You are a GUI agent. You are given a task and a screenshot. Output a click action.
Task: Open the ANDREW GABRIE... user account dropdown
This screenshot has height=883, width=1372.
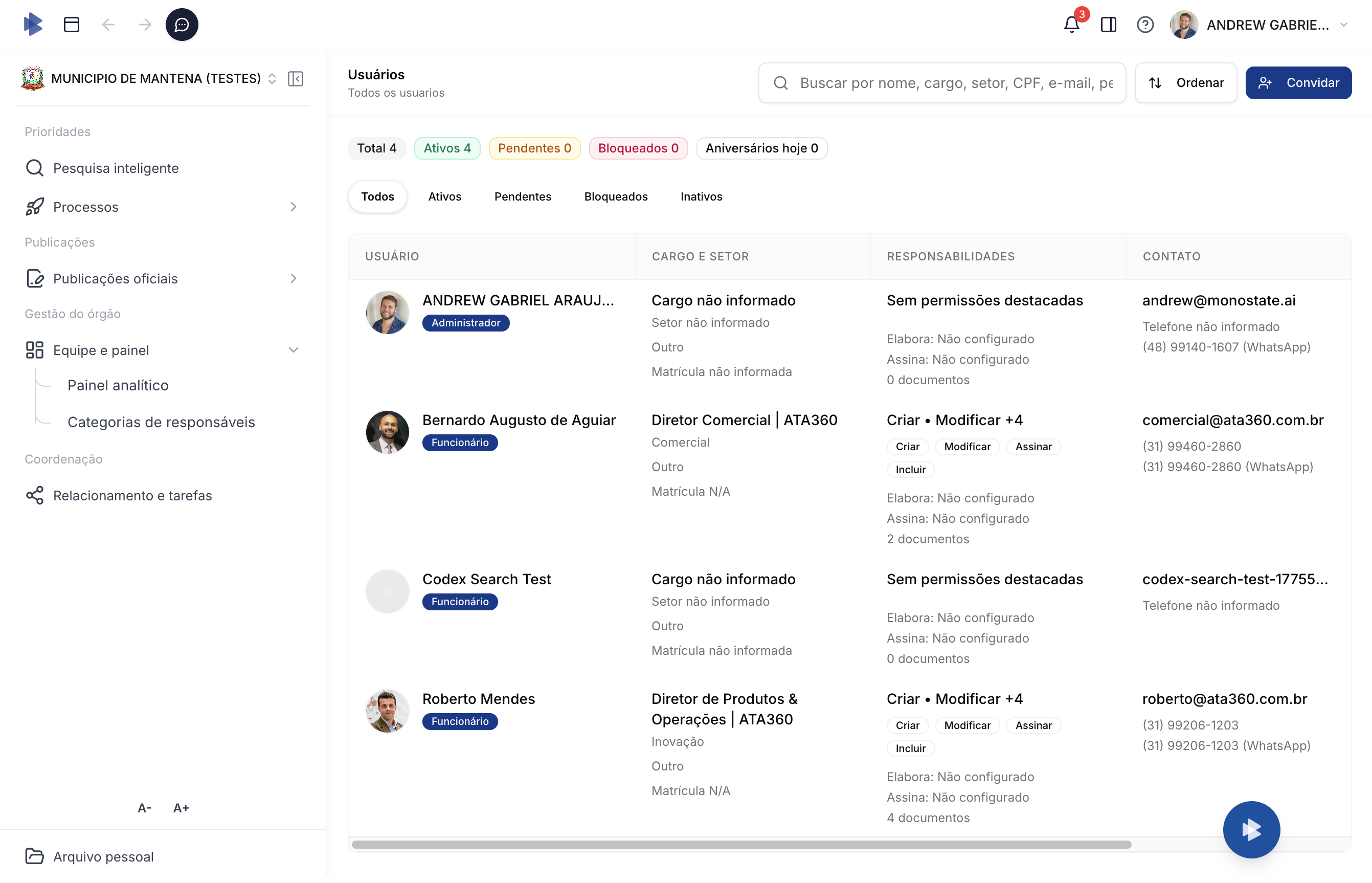(1267, 25)
